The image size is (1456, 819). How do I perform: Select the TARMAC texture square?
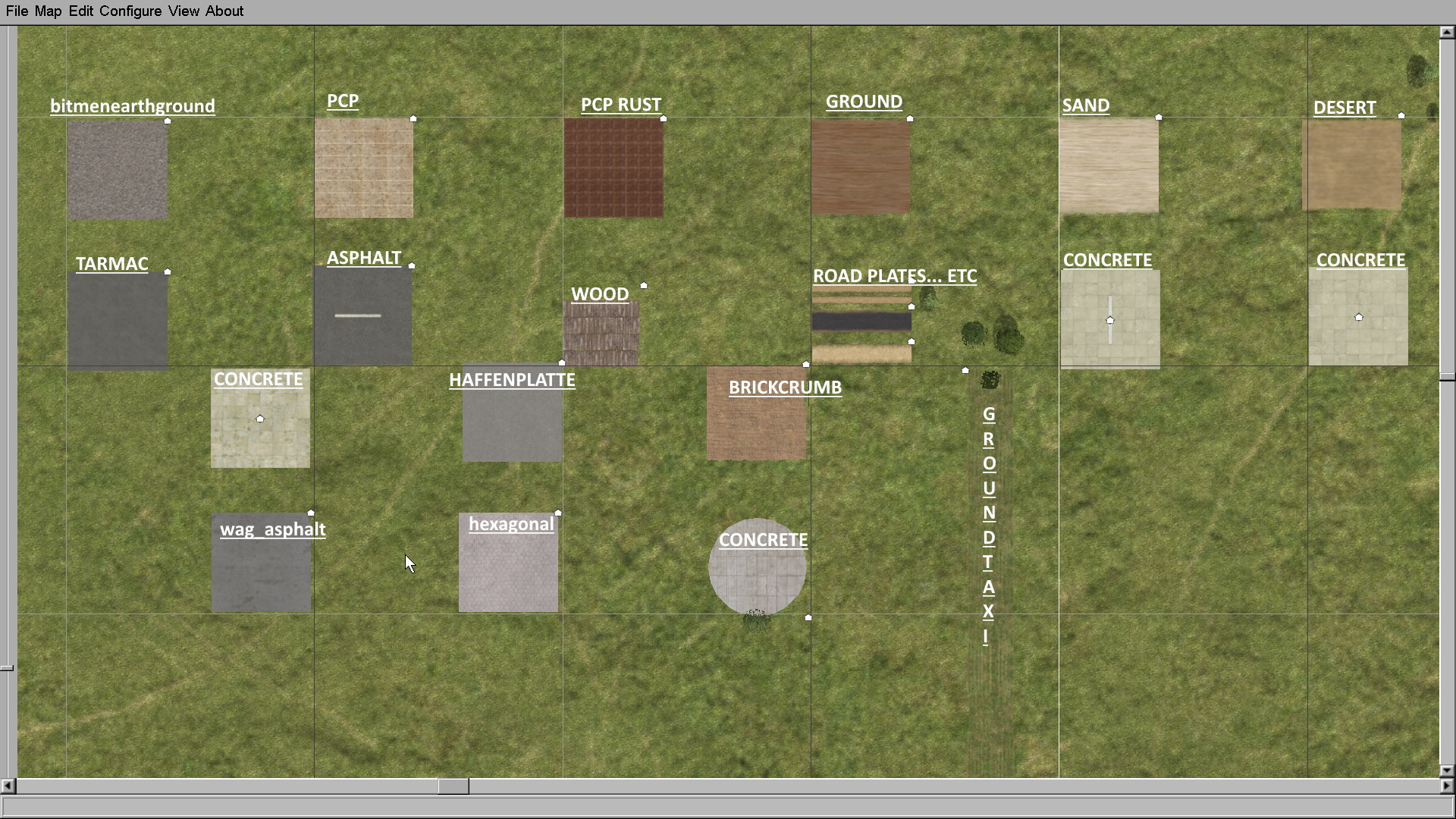118,320
